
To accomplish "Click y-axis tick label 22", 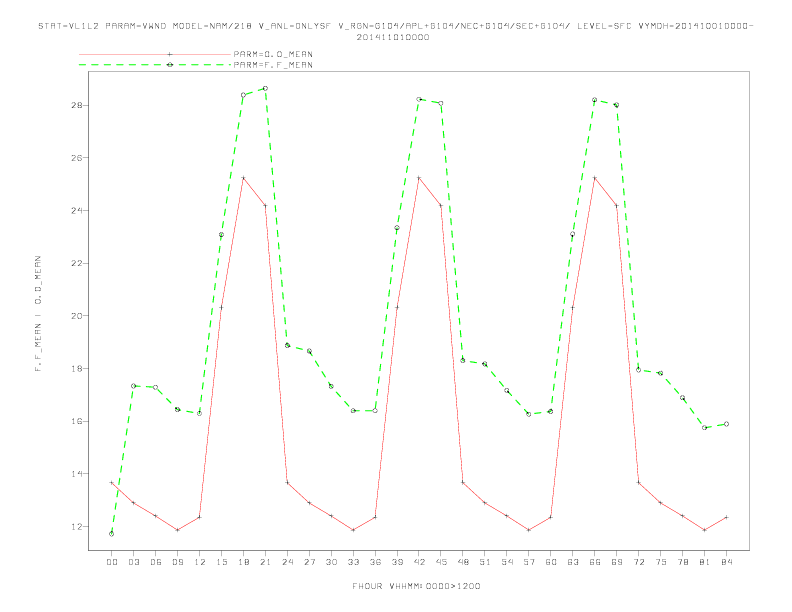I will pyautogui.click(x=77, y=264).
